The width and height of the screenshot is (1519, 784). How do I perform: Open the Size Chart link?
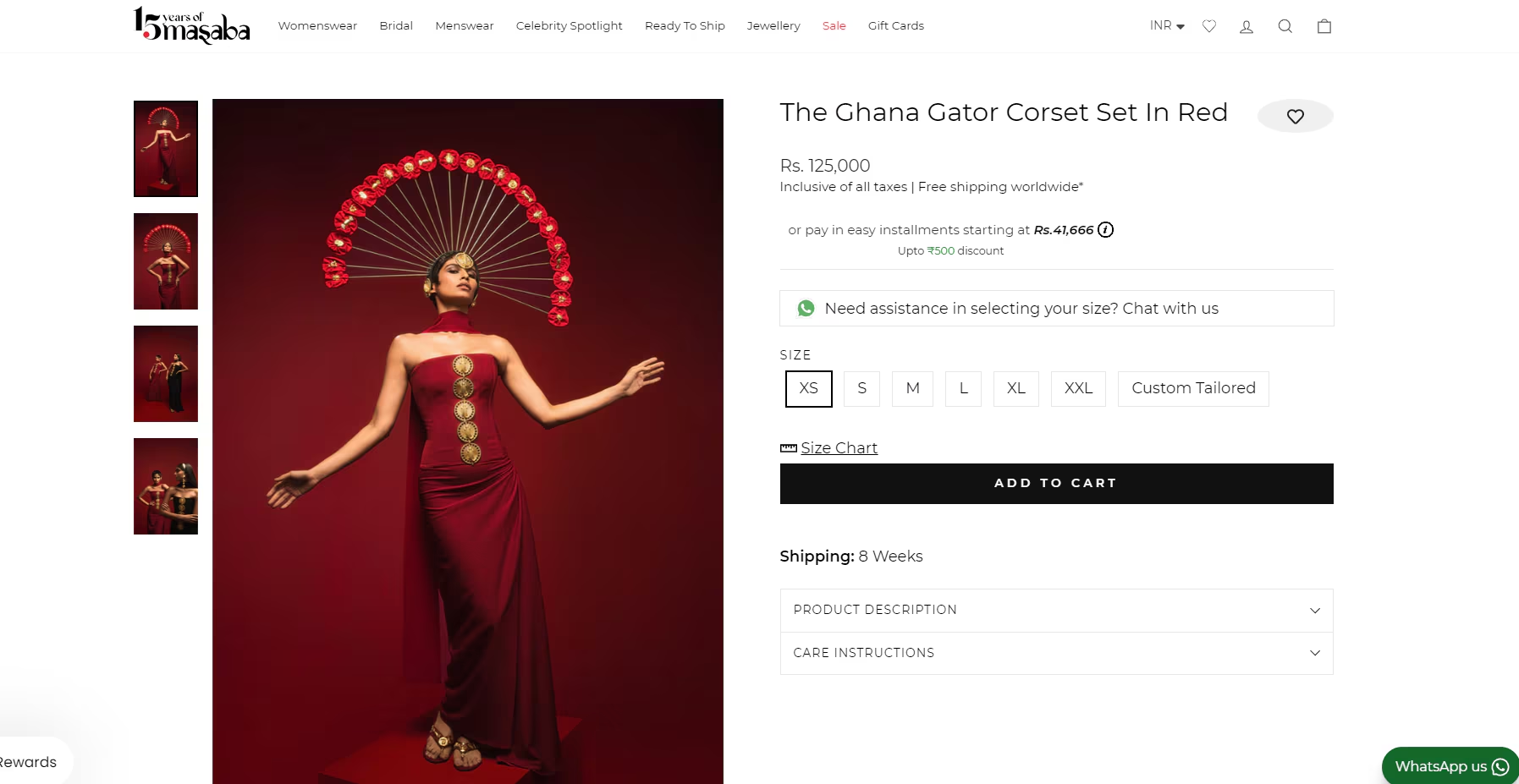839,447
